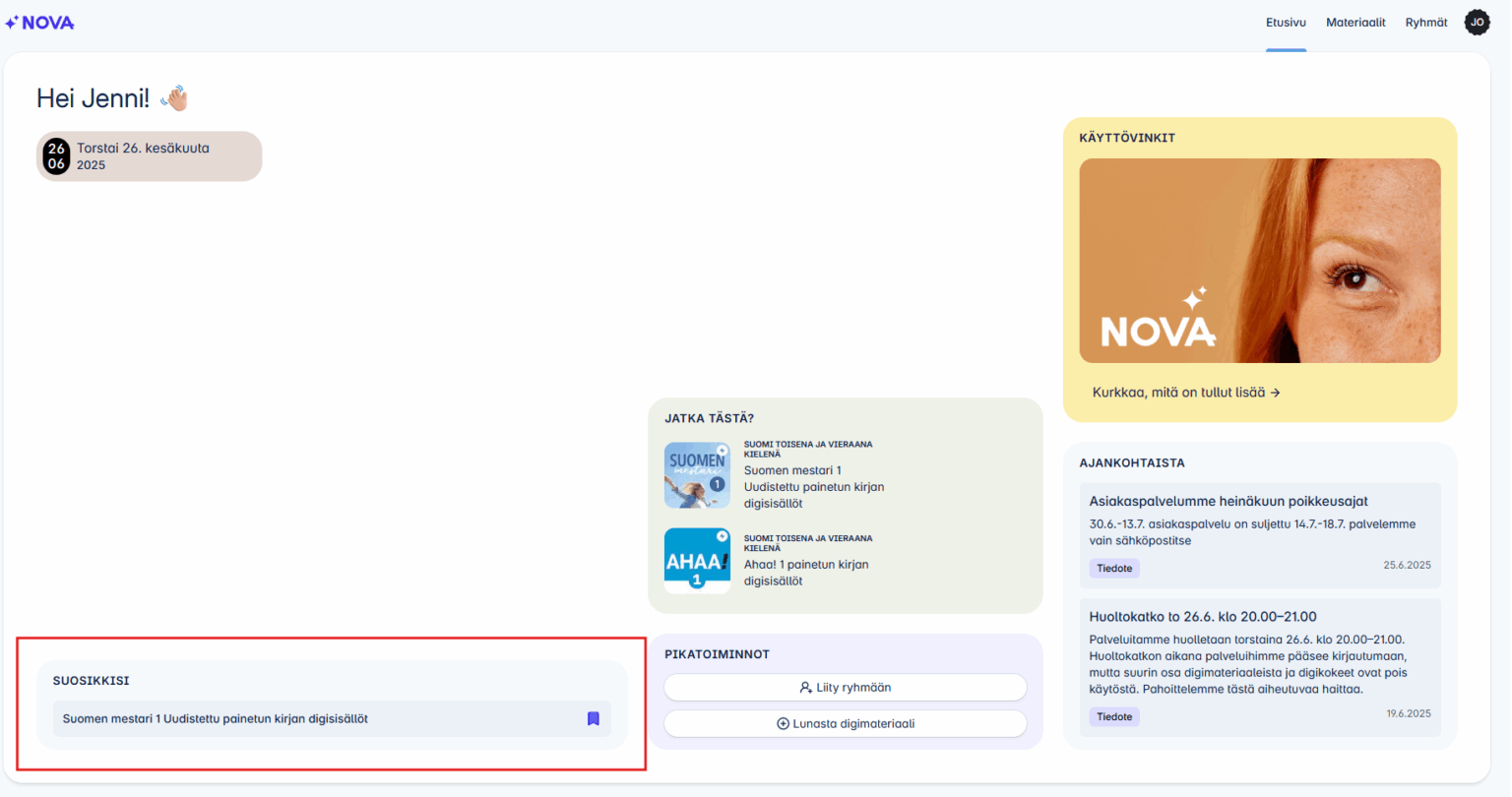Image resolution: width=1512 pixels, height=797 pixels.
Task: Go to the Ryhmät tab
Action: point(1425,23)
